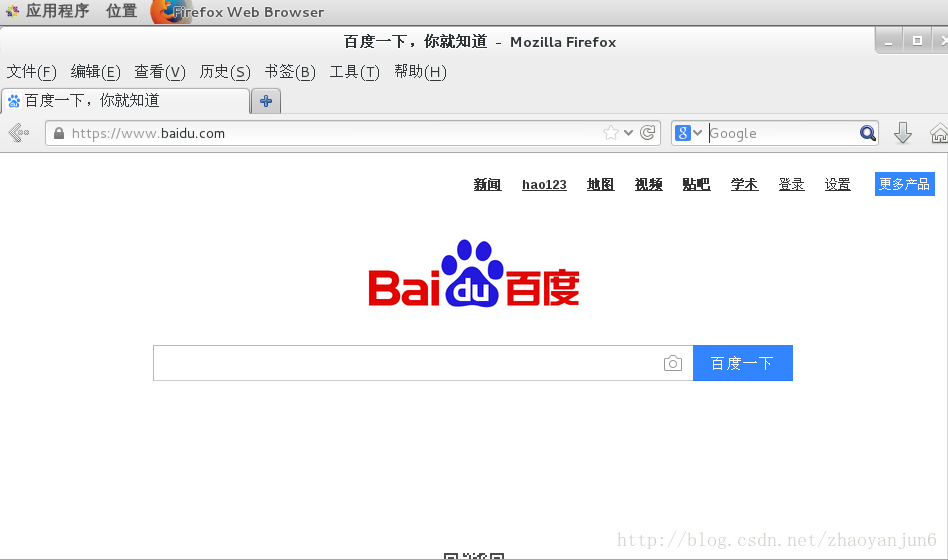Select the 百度一下，你就知道 tab
The image size is (948, 560).
click(126, 100)
